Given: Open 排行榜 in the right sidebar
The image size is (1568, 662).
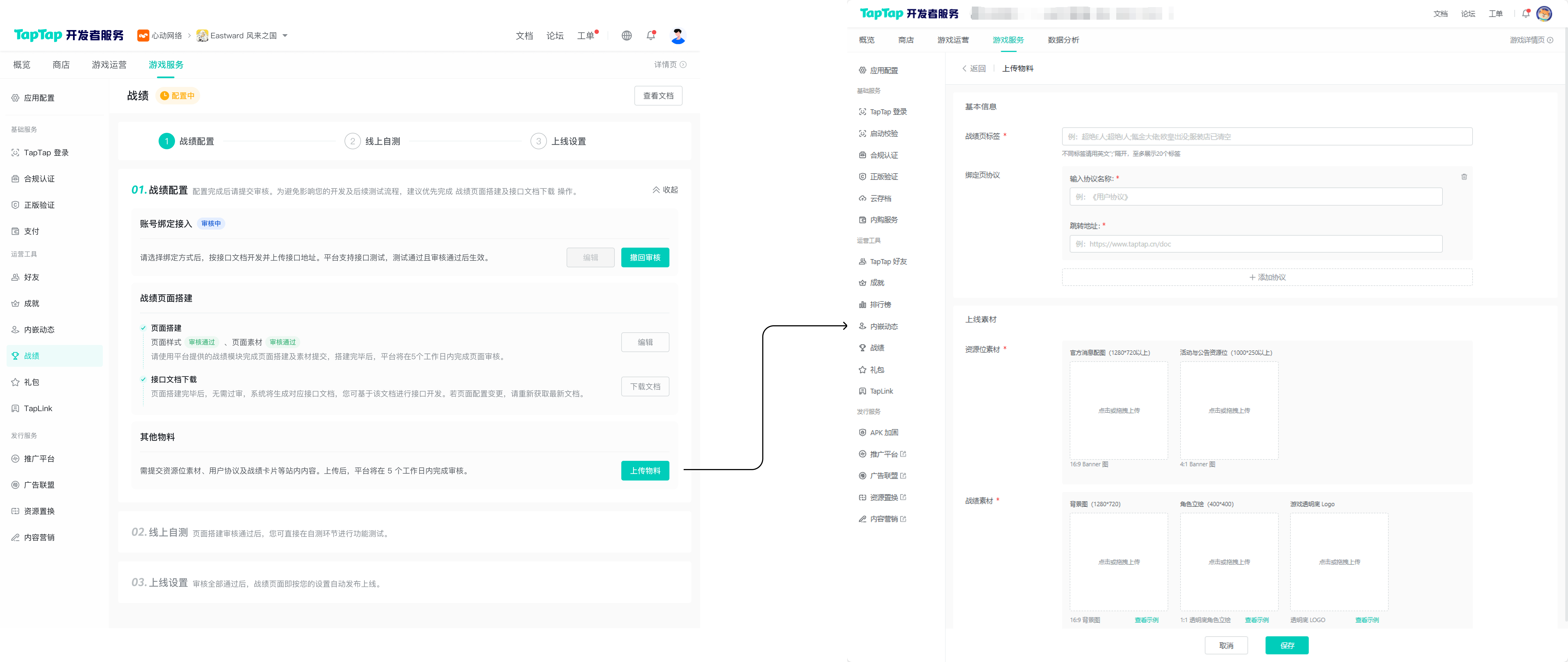Looking at the screenshot, I should click(880, 305).
